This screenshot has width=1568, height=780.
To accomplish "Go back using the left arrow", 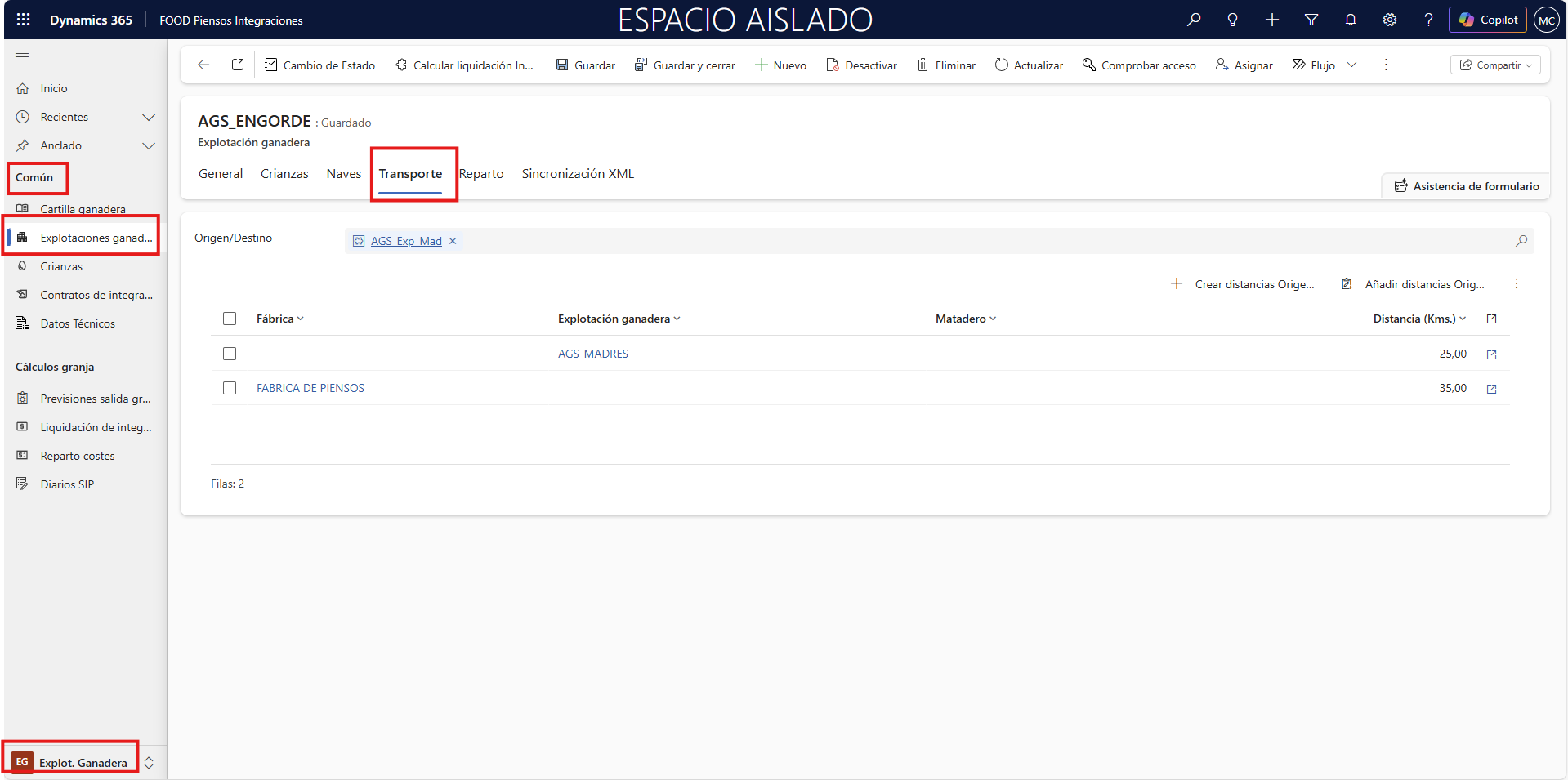I will [203, 65].
